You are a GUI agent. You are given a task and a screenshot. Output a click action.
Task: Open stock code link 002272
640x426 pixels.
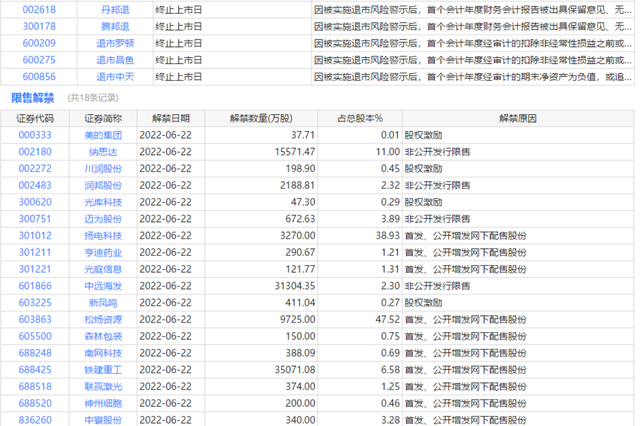click(x=35, y=169)
